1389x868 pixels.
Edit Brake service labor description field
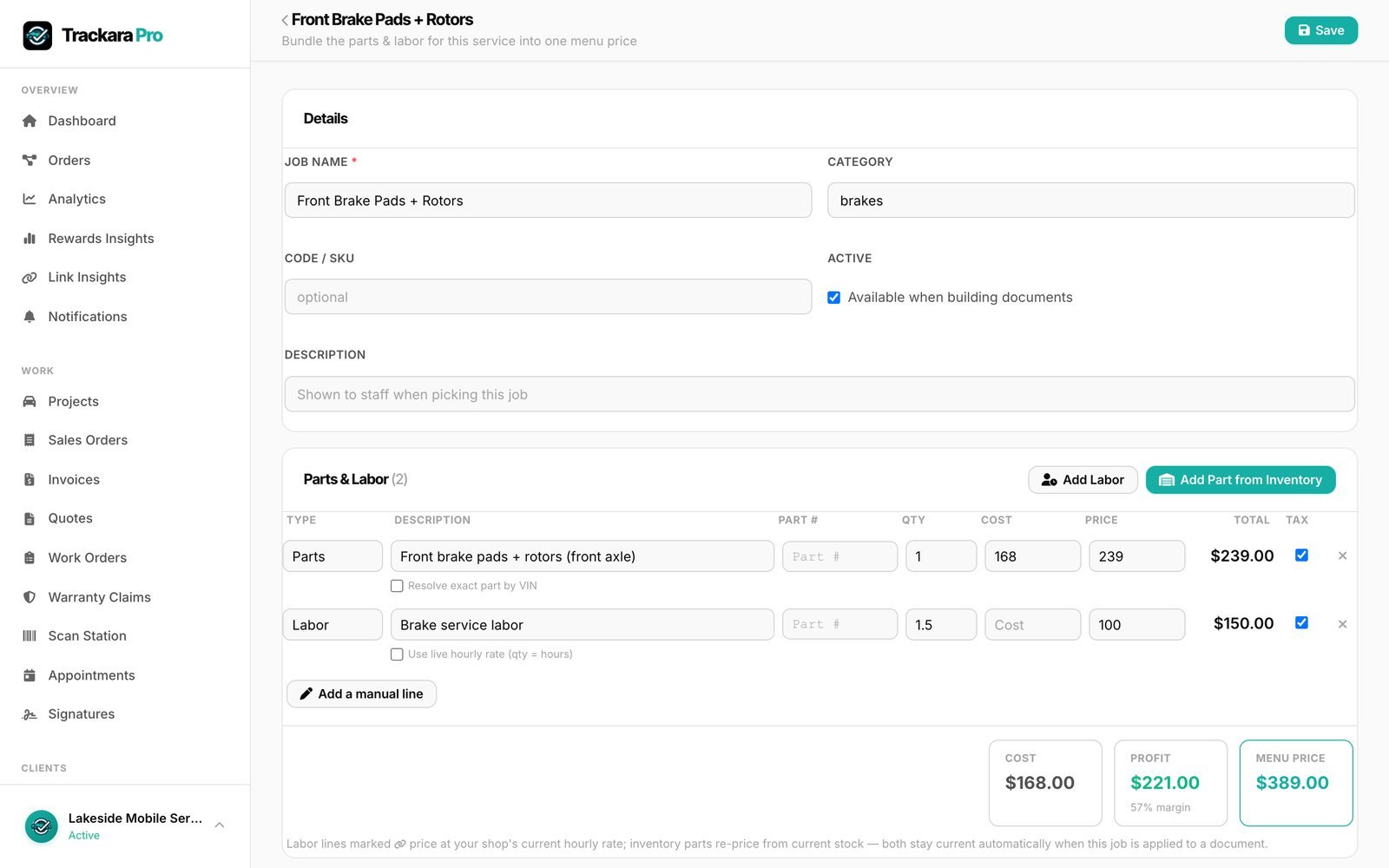click(x=583, y=625)
